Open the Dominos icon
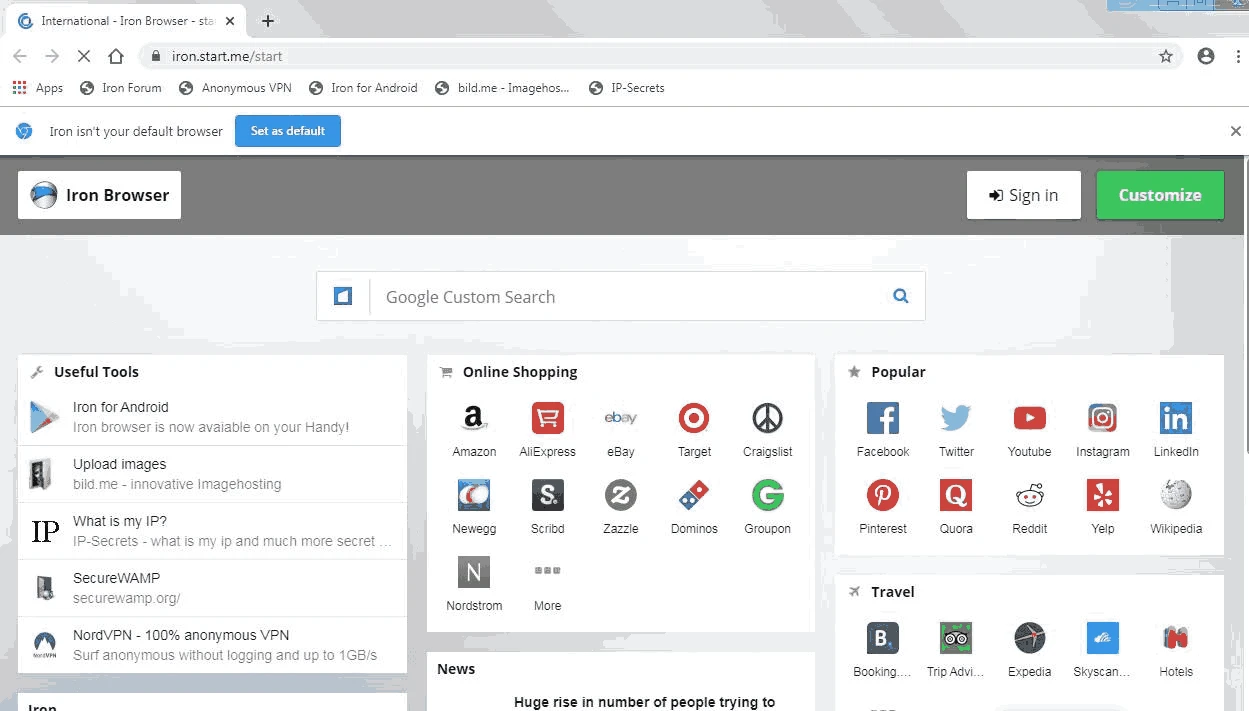The image size is (1249, 711). coord(694,495)
